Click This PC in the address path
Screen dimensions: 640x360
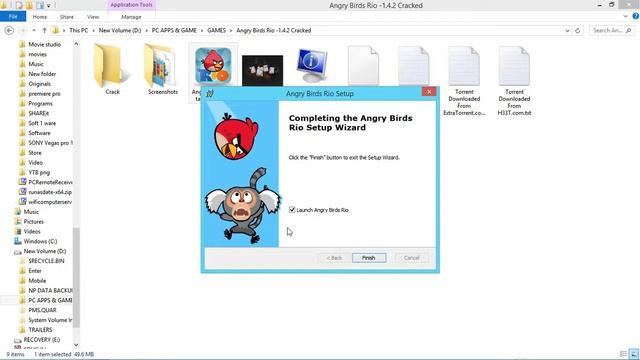point(78,30)
